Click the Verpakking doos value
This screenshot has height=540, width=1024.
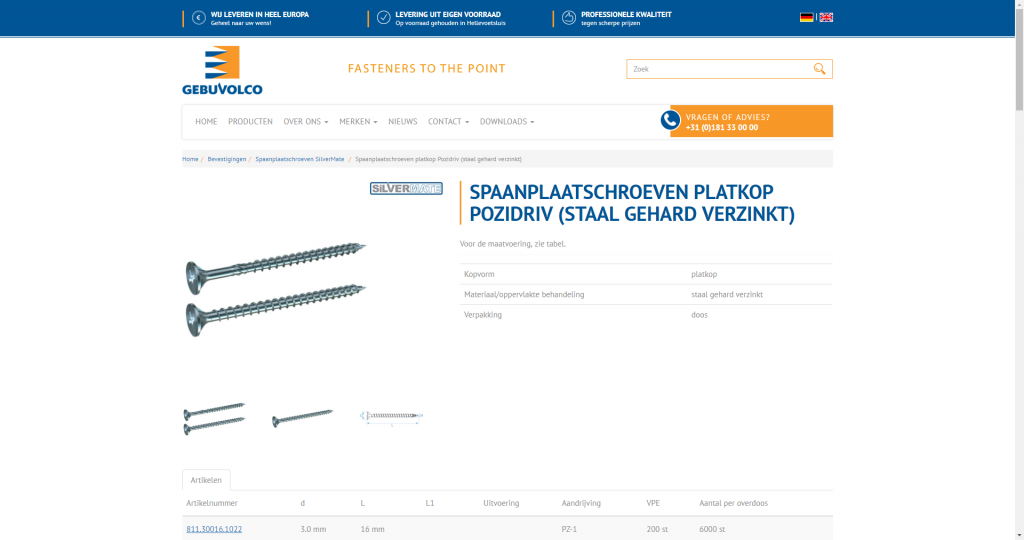[699, 315]
